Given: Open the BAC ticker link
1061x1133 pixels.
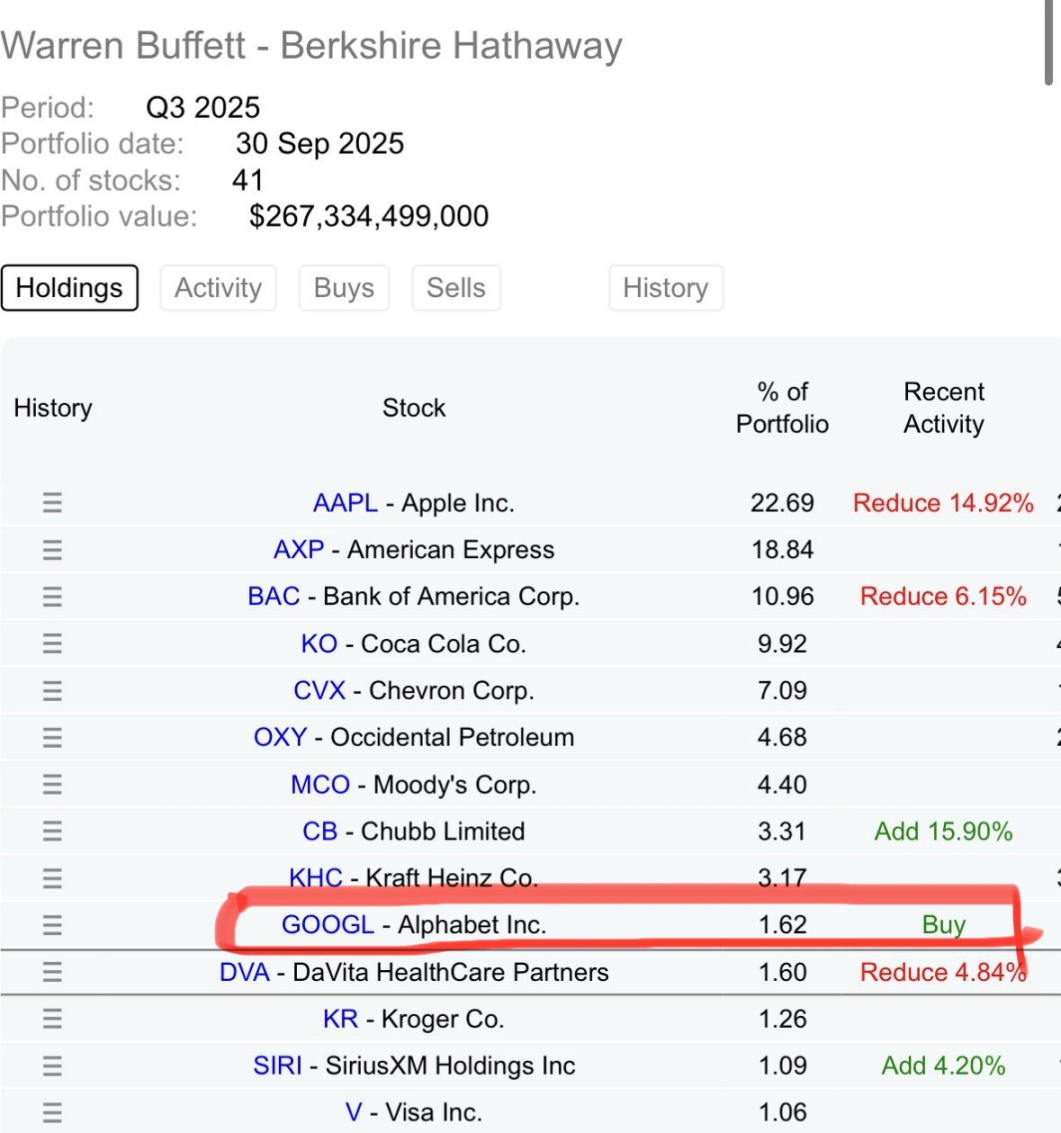Looking at the screenshot, I should [274, 597].
